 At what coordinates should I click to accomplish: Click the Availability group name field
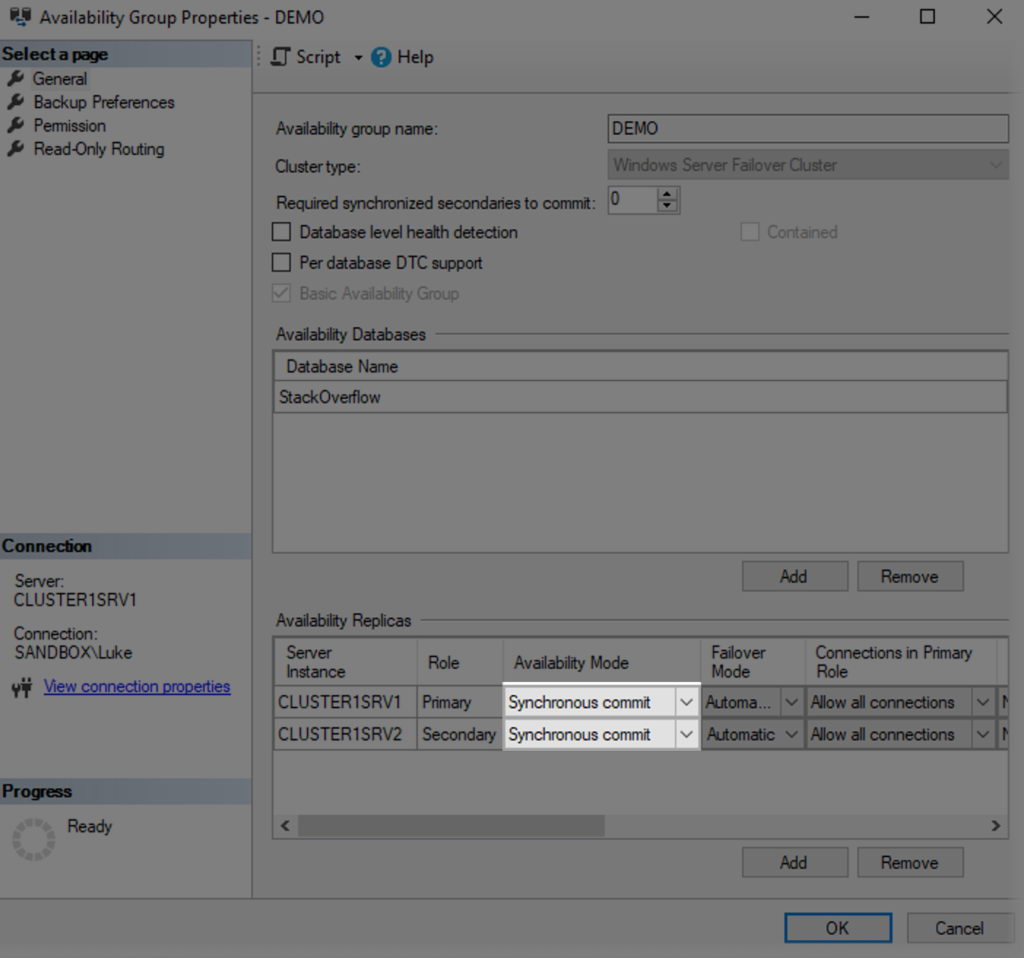(806, 128)
